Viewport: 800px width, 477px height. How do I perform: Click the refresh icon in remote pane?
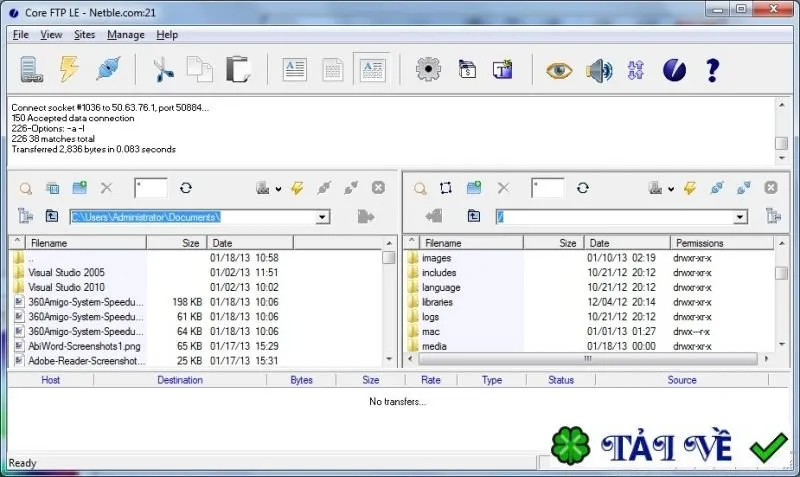point(583,188)
